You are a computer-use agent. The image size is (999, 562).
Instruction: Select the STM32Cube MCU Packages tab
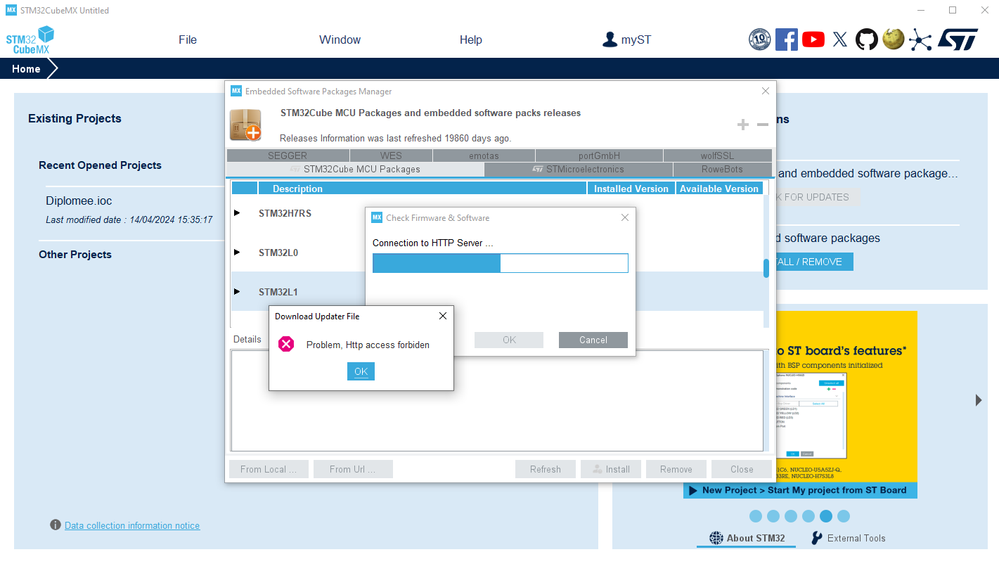point(356,169)
